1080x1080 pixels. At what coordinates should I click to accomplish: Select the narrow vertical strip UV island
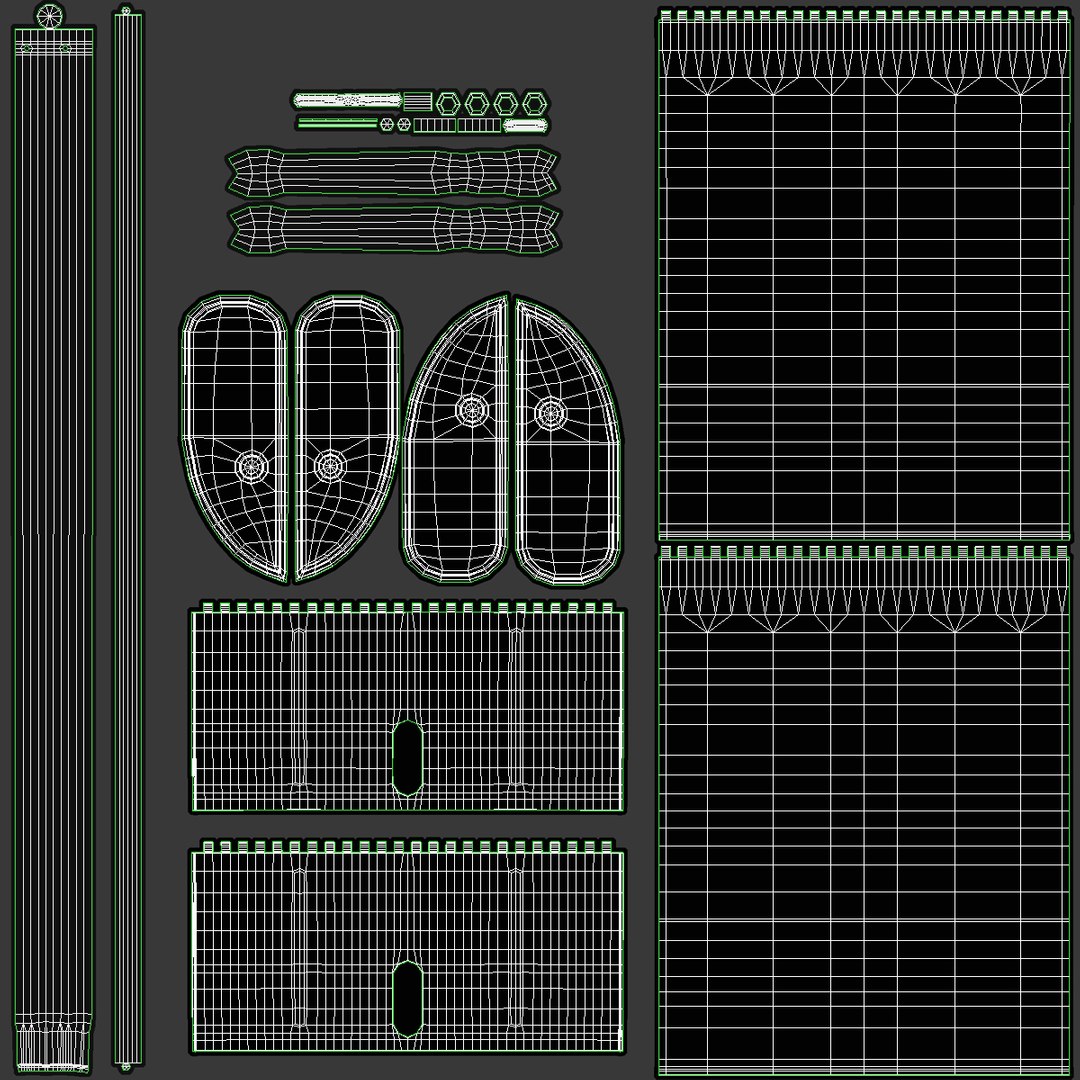(x=127, y=541)
